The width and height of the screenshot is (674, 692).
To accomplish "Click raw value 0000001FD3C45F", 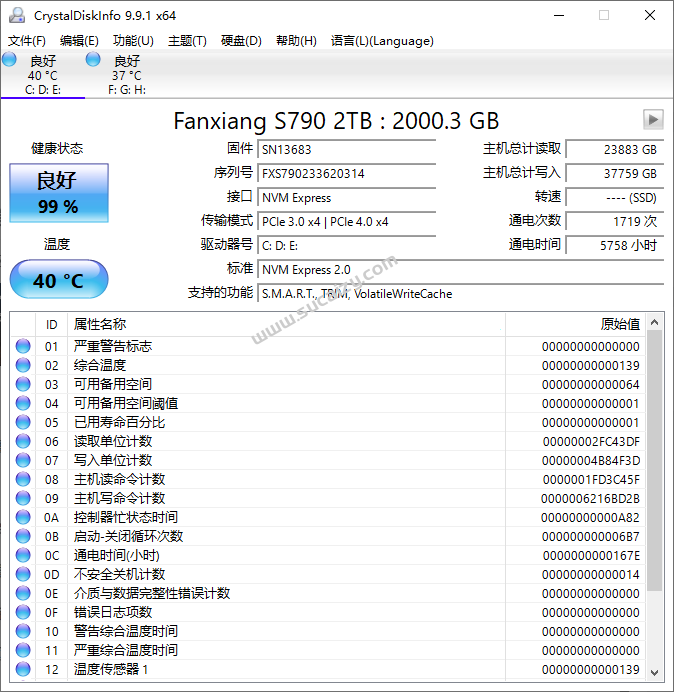I will tap(591, 479).
